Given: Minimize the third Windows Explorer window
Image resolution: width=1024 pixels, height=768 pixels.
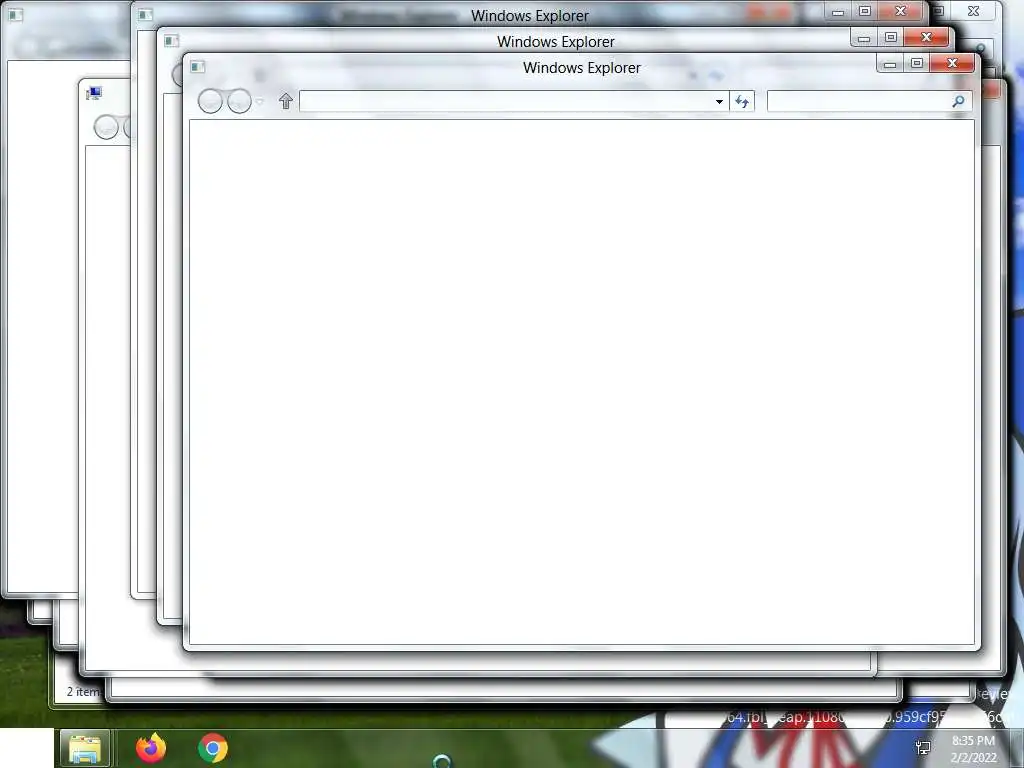Looking at the screenshot, I should [x=838, y=11].
